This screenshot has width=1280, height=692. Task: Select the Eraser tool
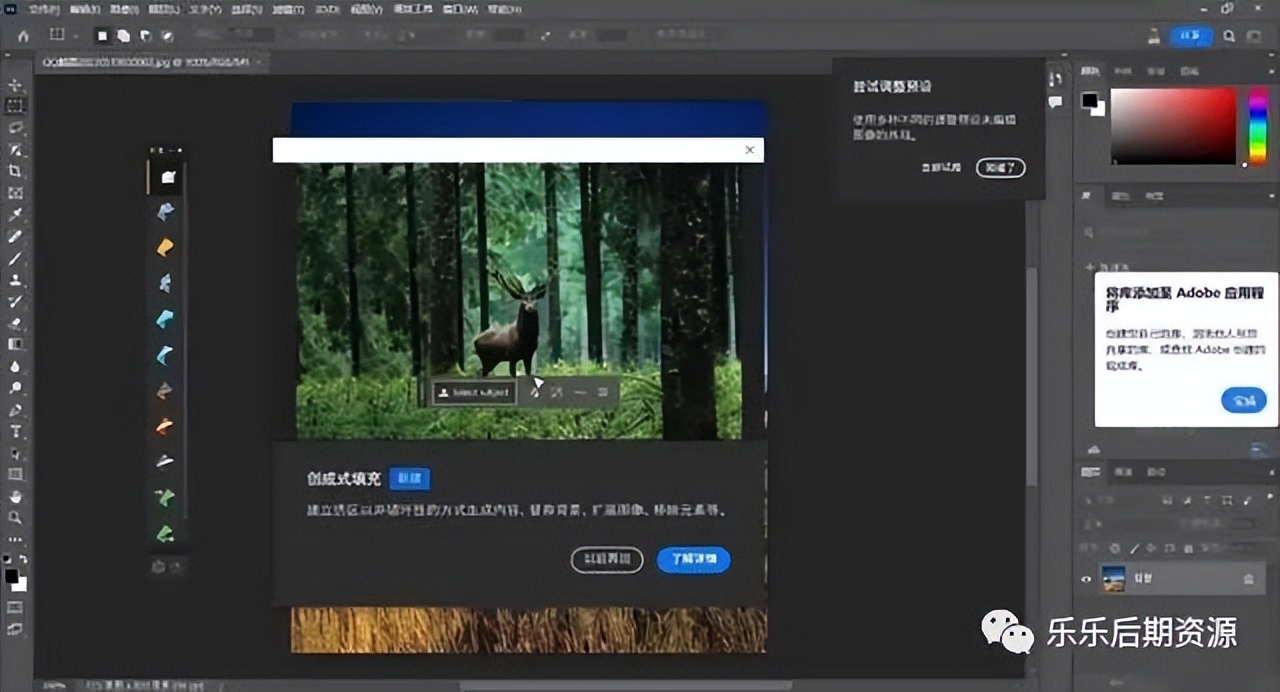tap(15, 323)
